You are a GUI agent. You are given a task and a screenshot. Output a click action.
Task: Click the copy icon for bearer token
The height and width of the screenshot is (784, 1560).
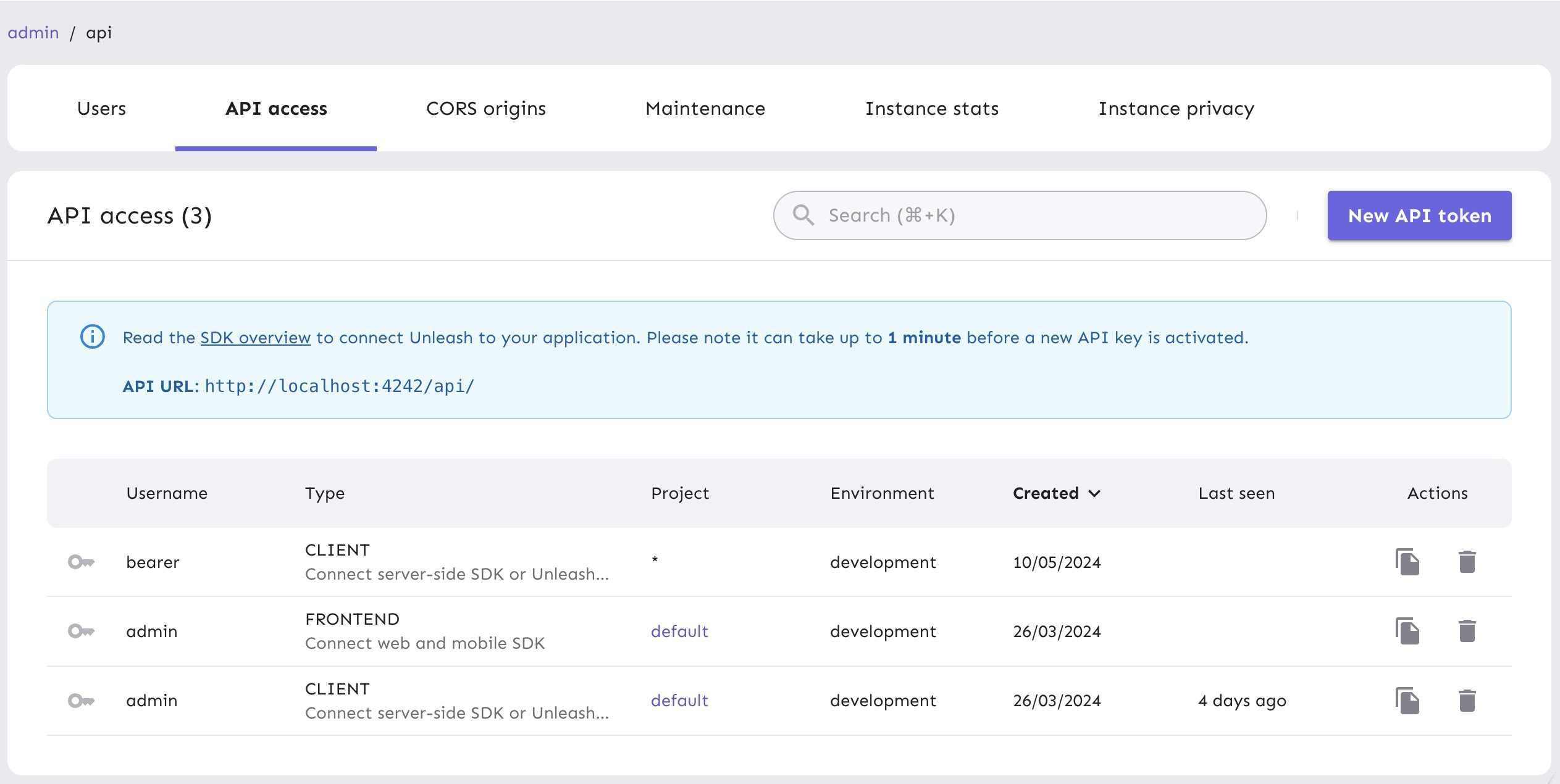tap(1407, 561)
